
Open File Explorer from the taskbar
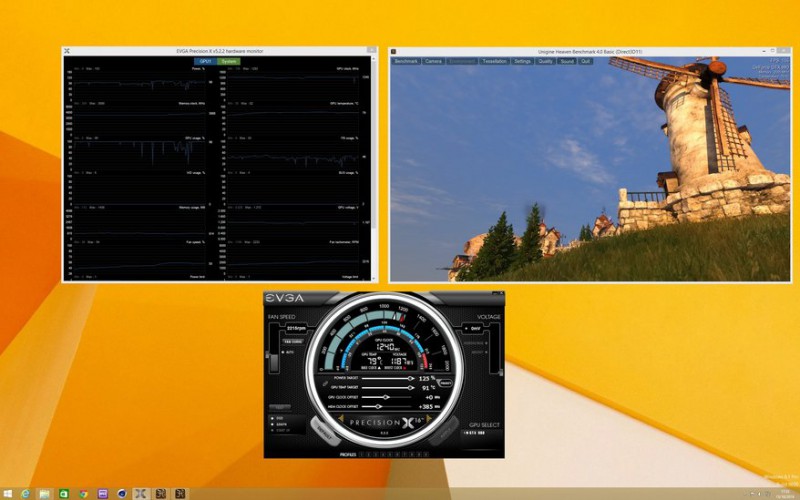coord(44,493)
